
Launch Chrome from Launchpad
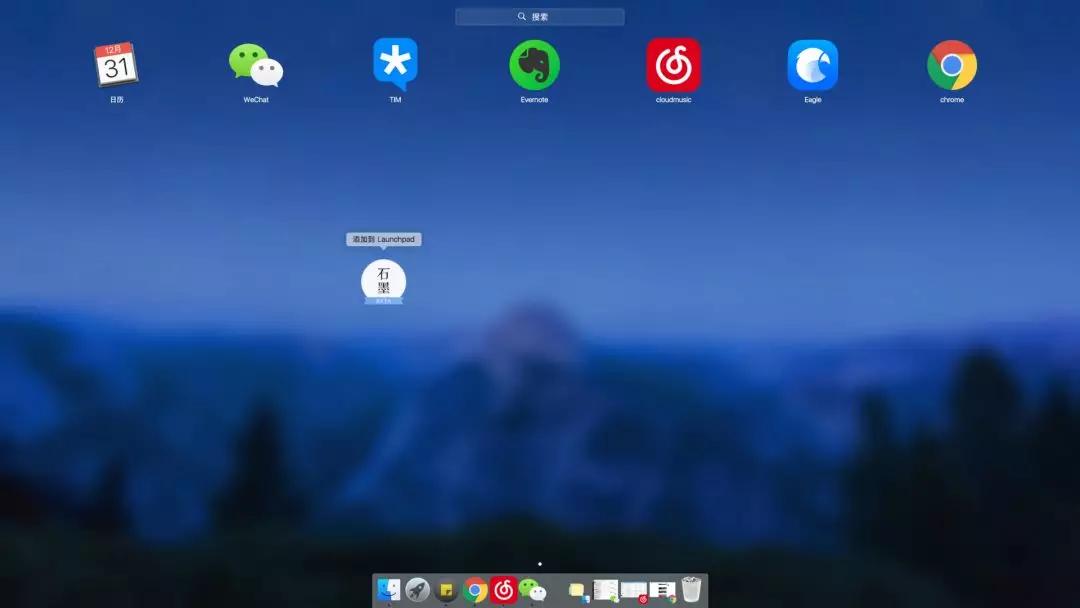click(951, 62)
